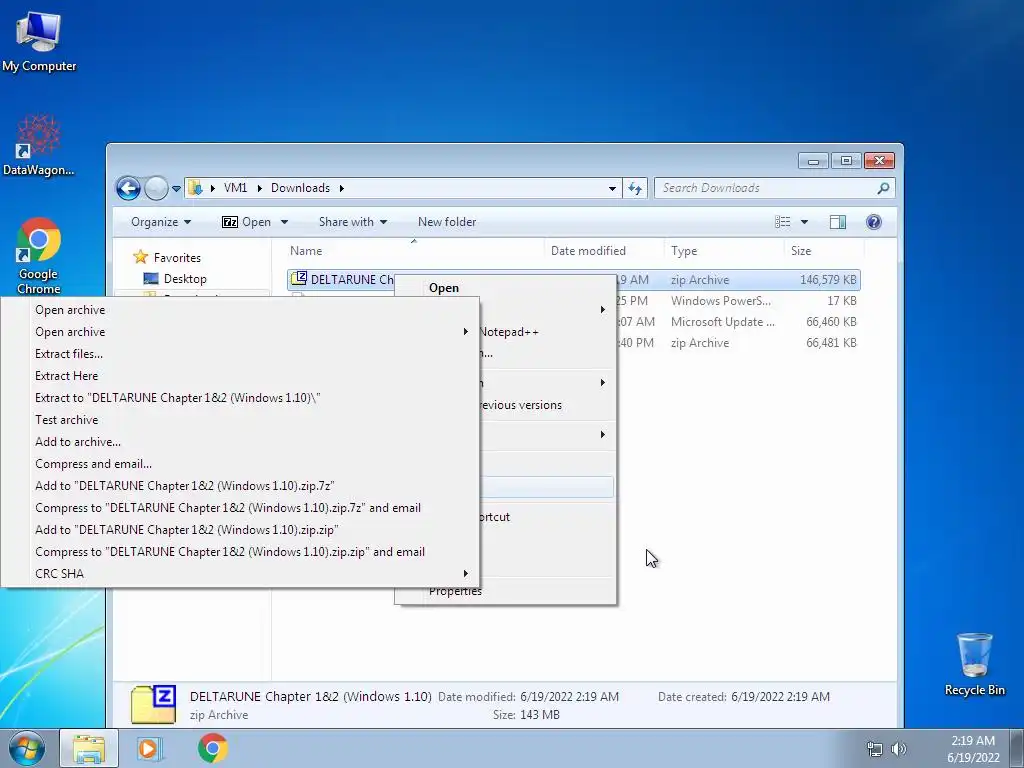
Task: Change the view with the views icon
Action: pos(782,222)
